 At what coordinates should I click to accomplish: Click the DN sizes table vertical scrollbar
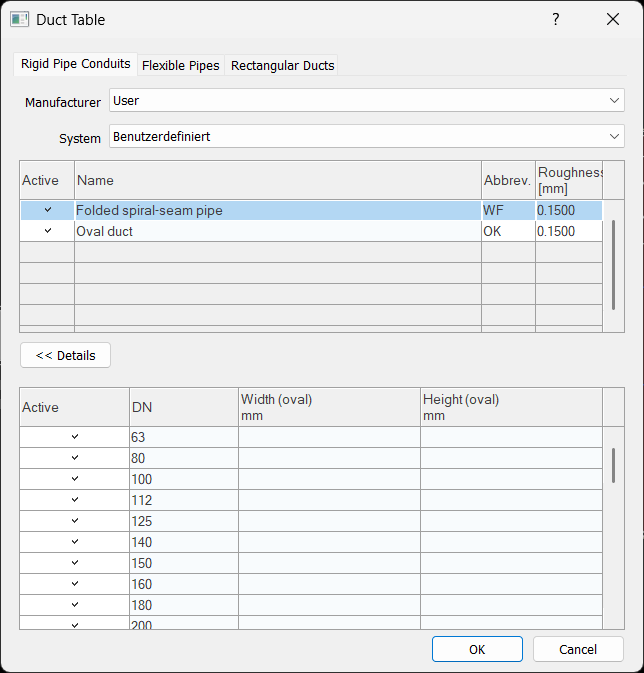coord(614,466)
